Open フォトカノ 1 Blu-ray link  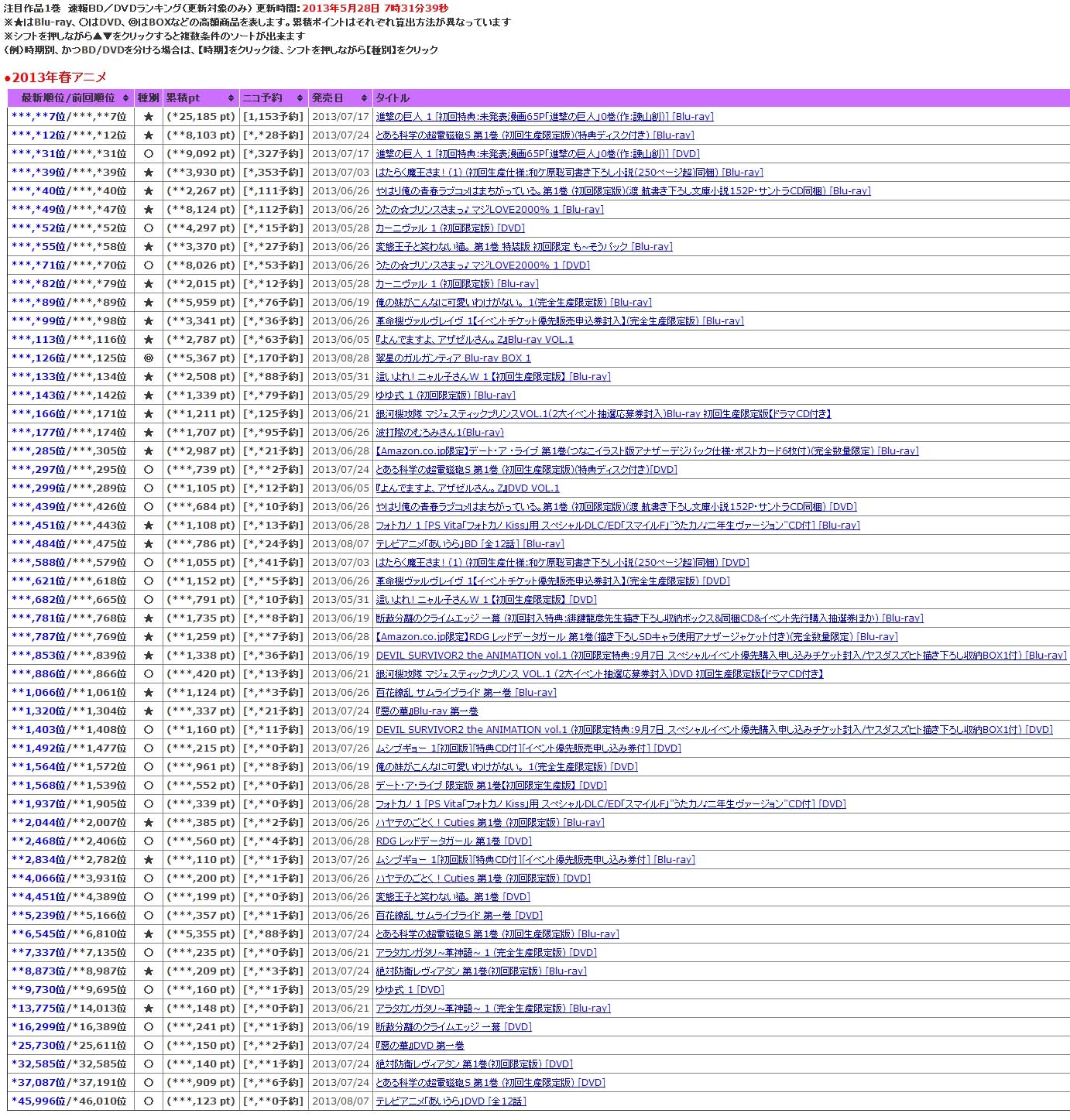coord(618,526)
